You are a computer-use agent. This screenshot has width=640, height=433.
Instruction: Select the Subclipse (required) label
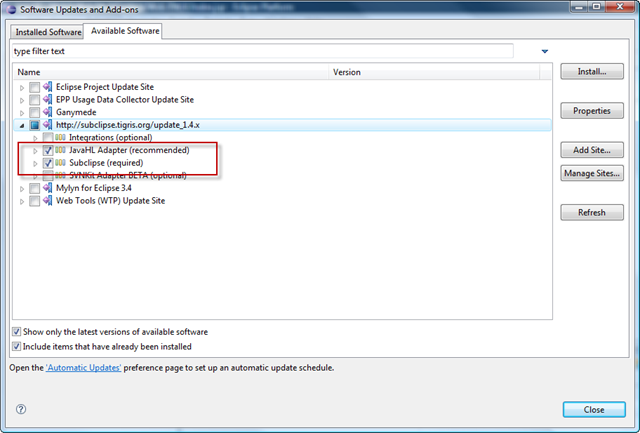pos(106,163)
